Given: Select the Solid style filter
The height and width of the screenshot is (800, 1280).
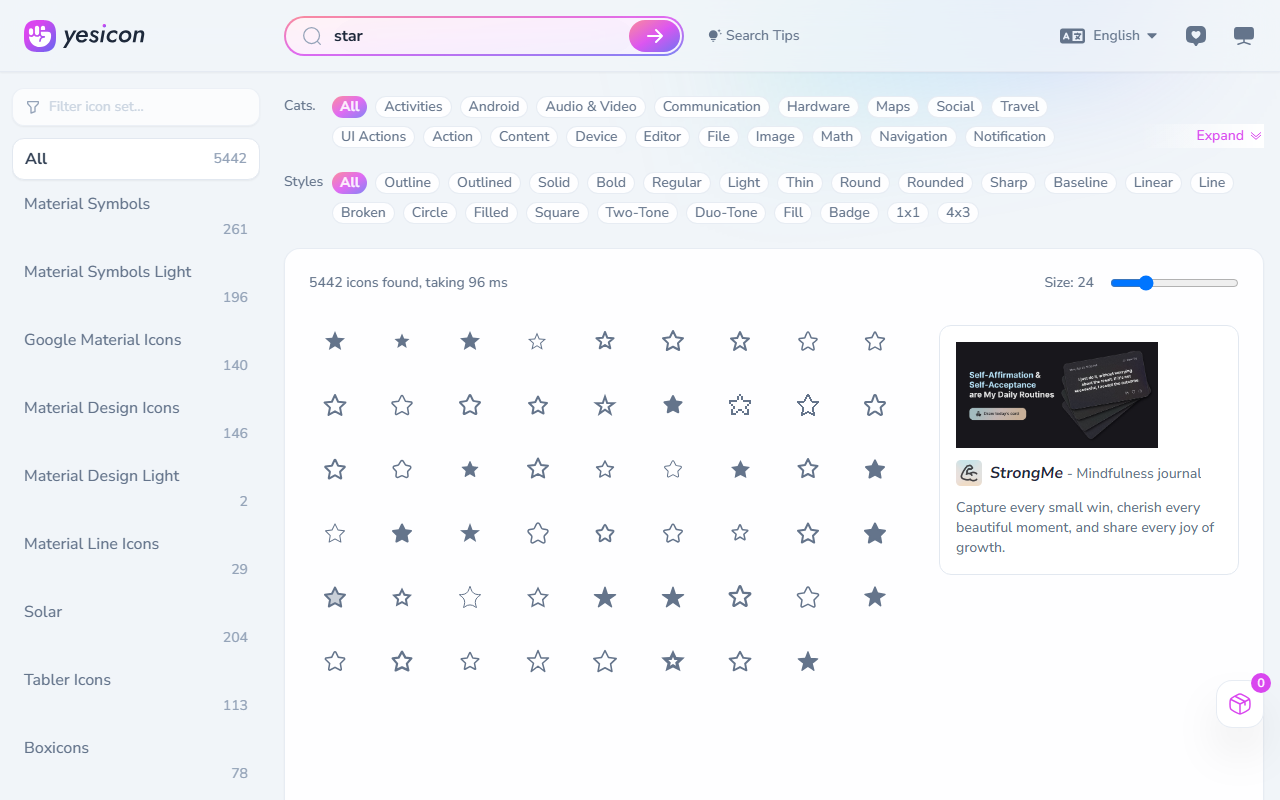Looking at the screenshot, I should pyautogui.click(x=554, y=183).
